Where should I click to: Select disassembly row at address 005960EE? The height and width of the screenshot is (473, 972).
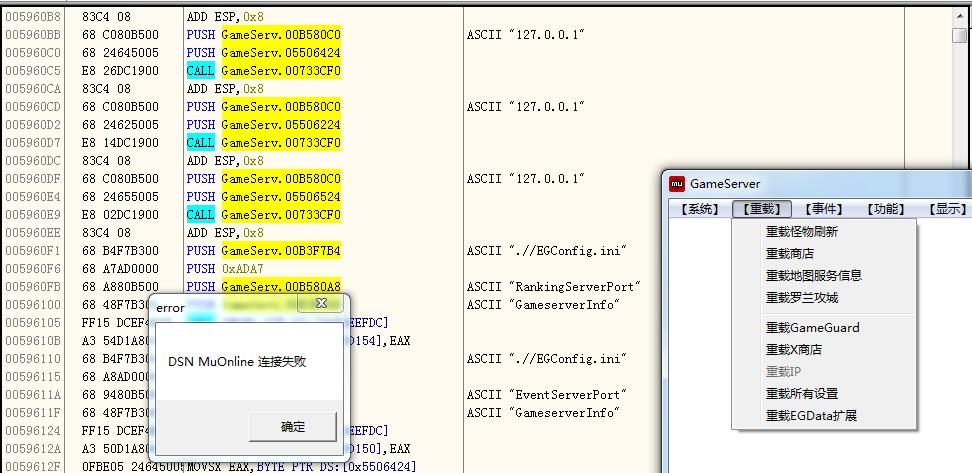coord(332,232)
